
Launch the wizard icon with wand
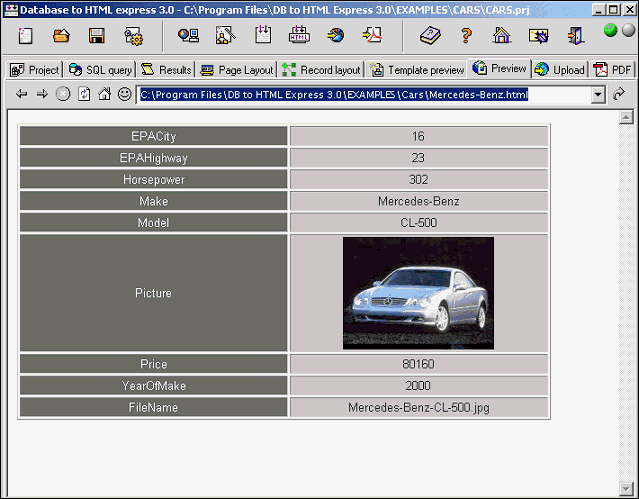tap(225, 35)
